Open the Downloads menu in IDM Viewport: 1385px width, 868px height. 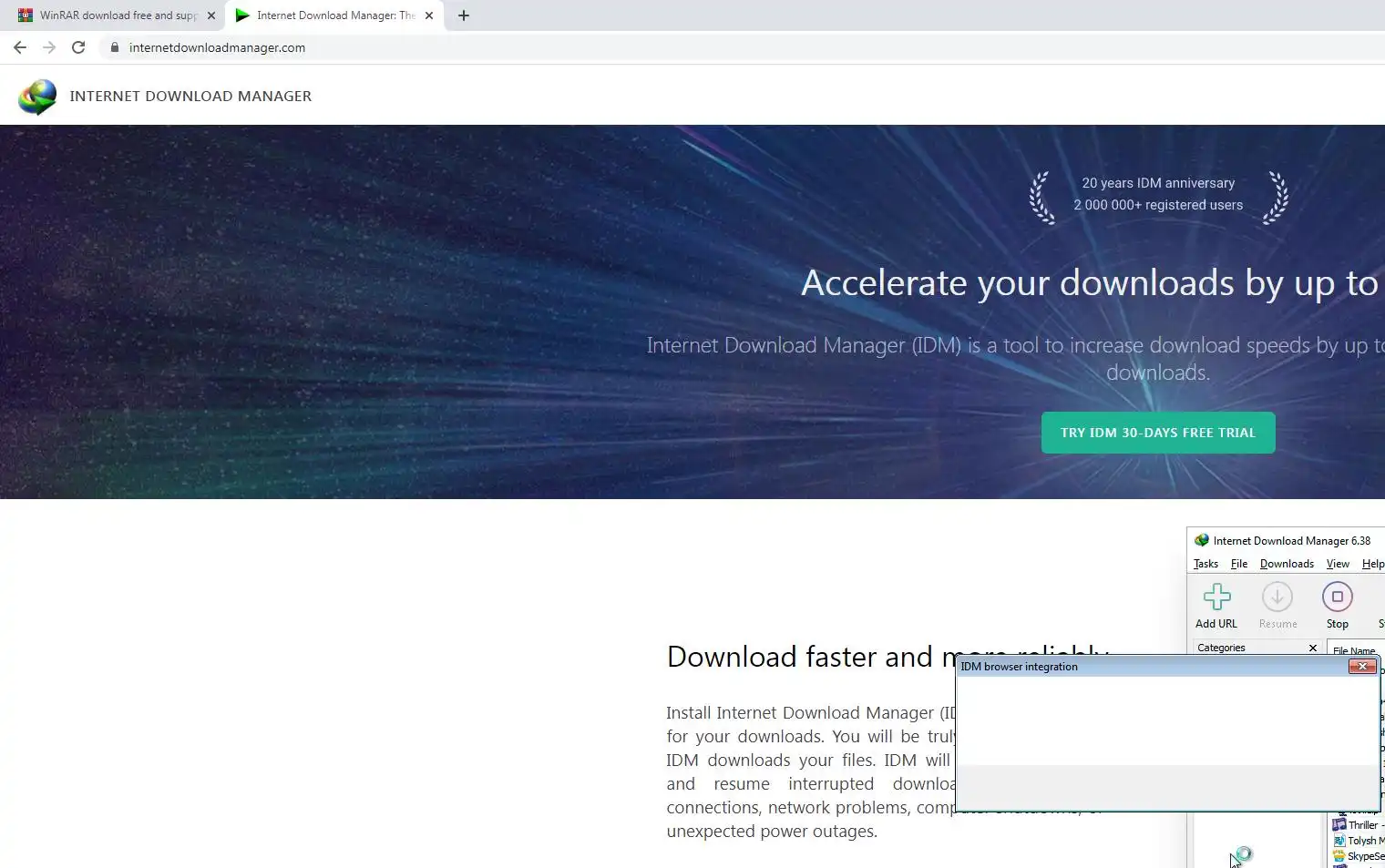point(1287,564)
